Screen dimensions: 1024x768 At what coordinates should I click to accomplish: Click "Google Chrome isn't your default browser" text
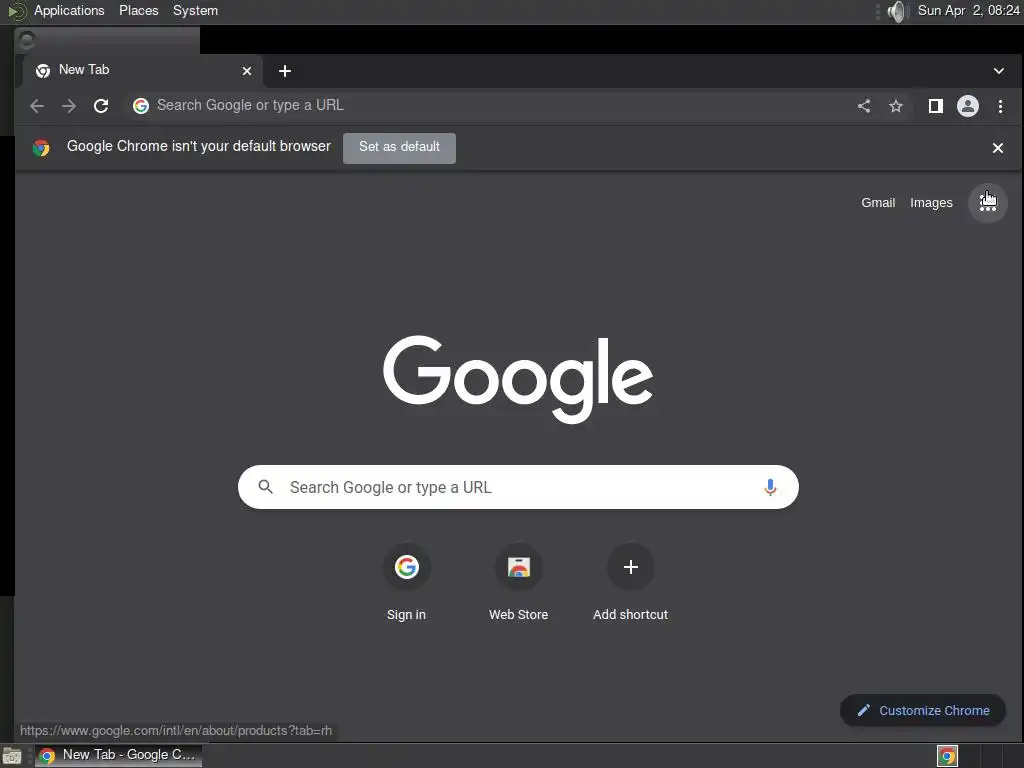[x=199, y=146]
